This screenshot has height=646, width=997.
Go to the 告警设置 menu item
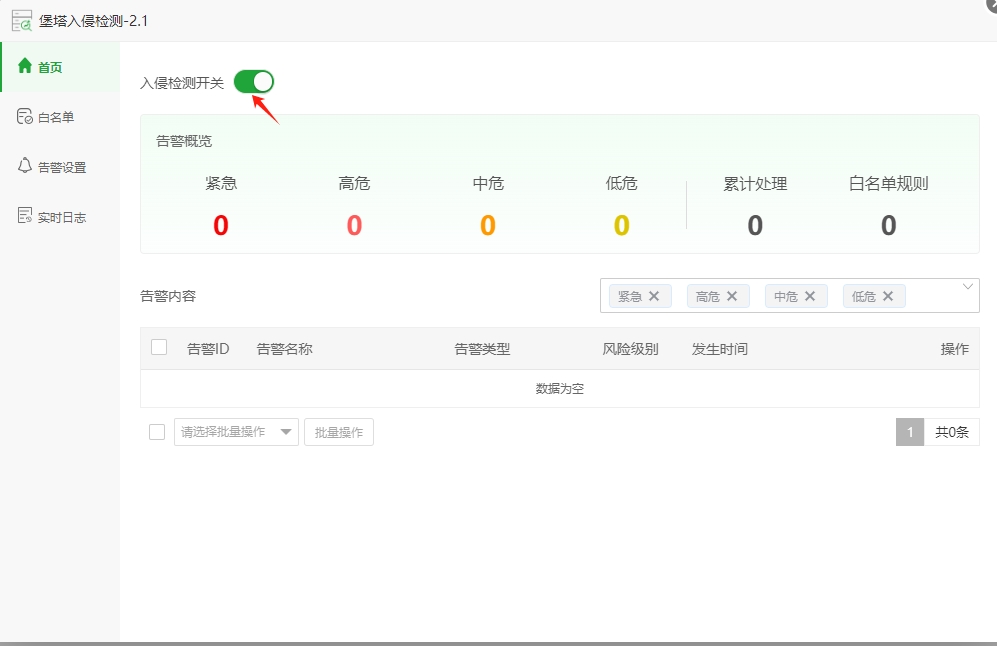(x=60, y=167)
